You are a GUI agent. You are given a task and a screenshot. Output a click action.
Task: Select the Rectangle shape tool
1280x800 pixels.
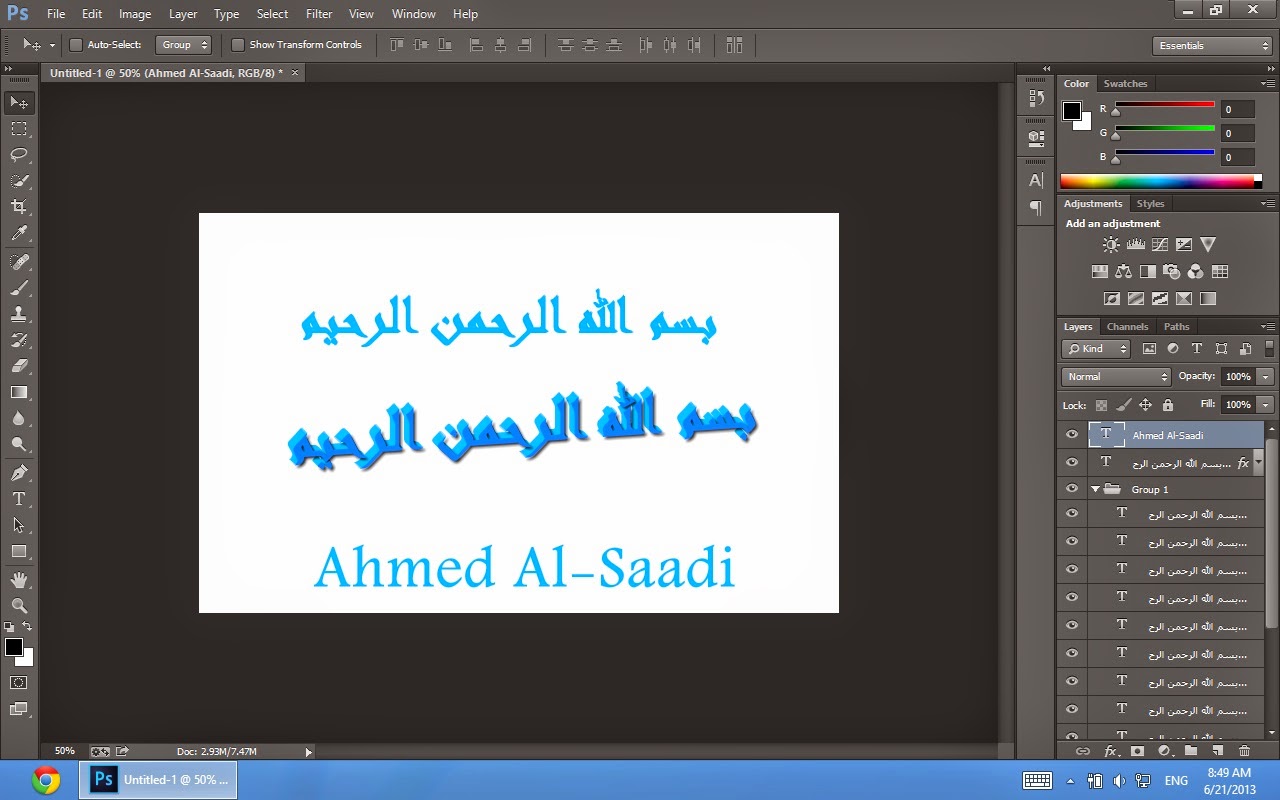coord(19,551)
